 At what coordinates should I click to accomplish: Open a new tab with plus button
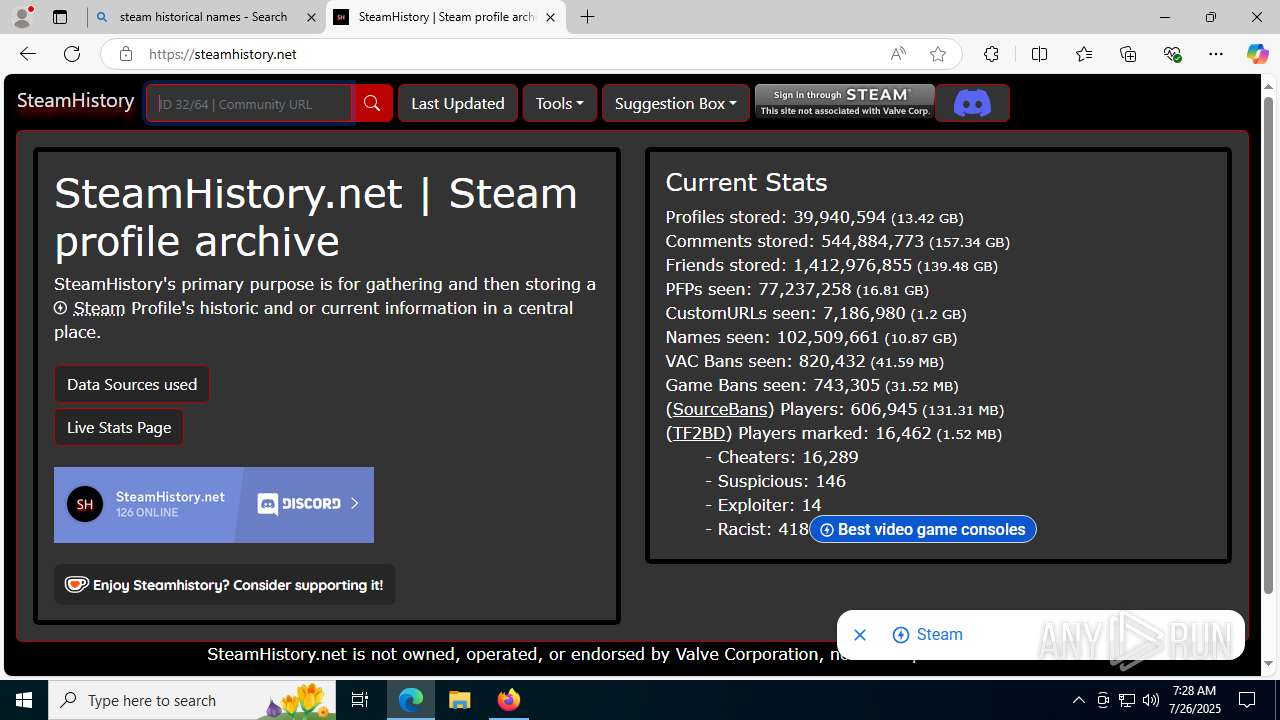[588, 17]
